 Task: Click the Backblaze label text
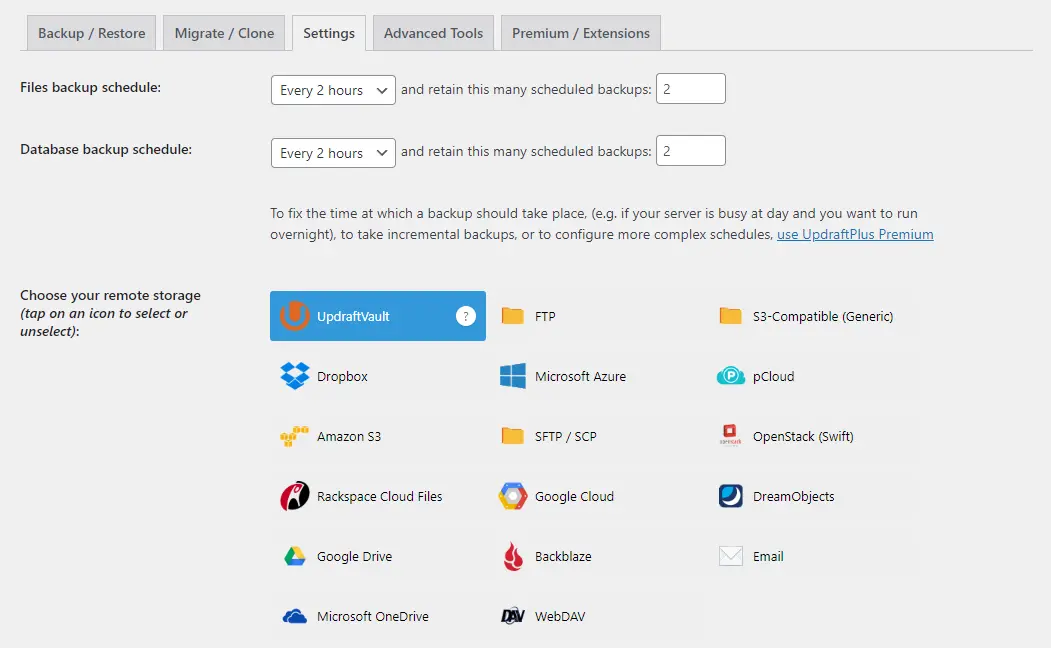[x=563, y=557]
